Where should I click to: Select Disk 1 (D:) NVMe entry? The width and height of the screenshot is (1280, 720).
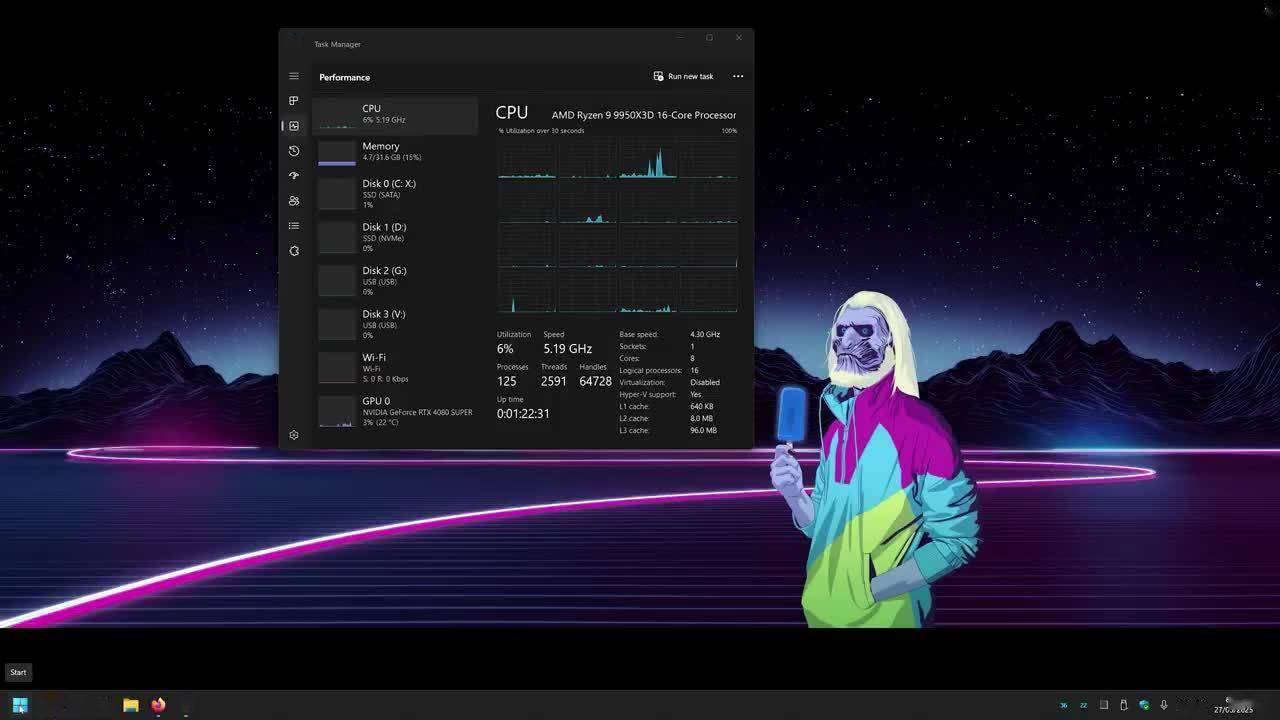(x=396, y=238)
